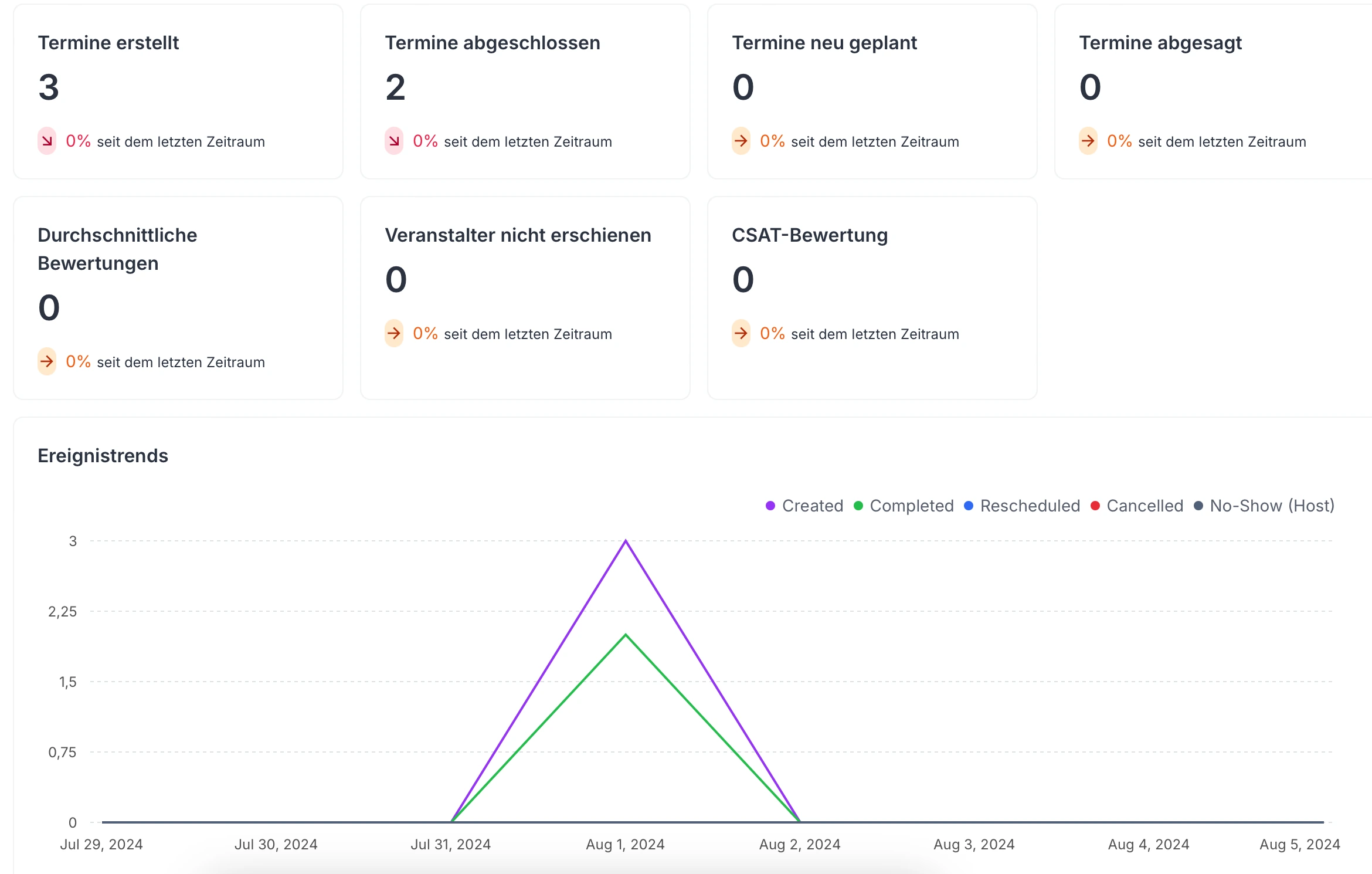Screen dimensions: 1372x874
Task: Click the Veranstalter nicht erschienen arrow icon
Action: click(x=394, y=333)
